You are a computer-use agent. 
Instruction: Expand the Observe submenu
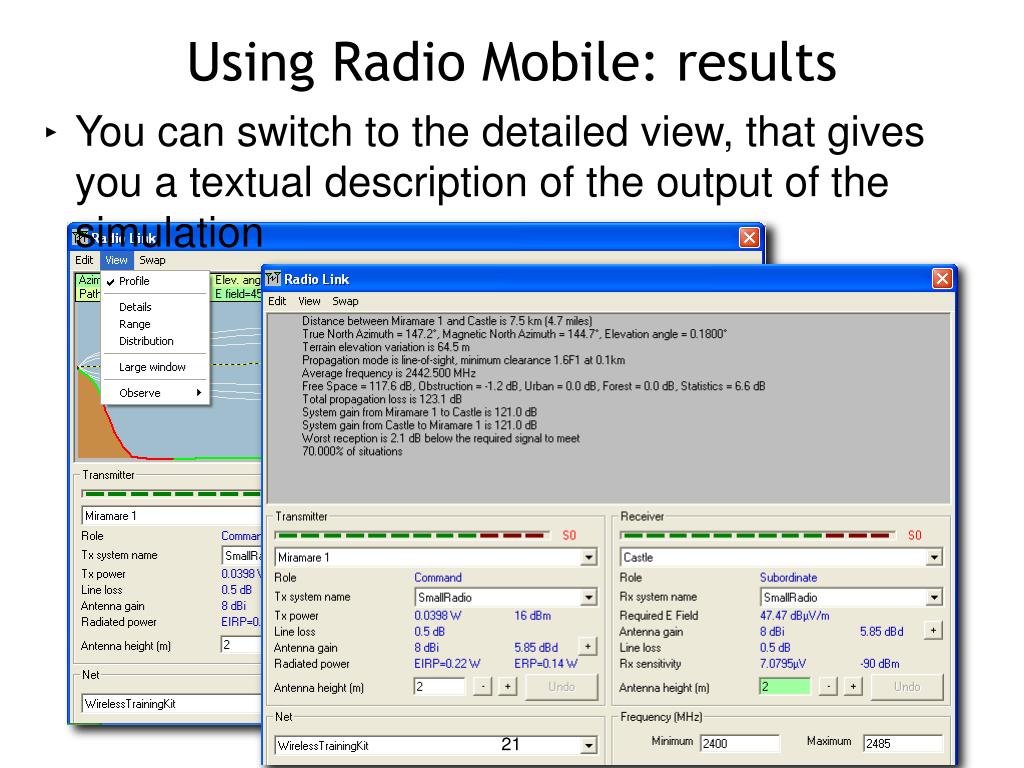tap(155, 392)
